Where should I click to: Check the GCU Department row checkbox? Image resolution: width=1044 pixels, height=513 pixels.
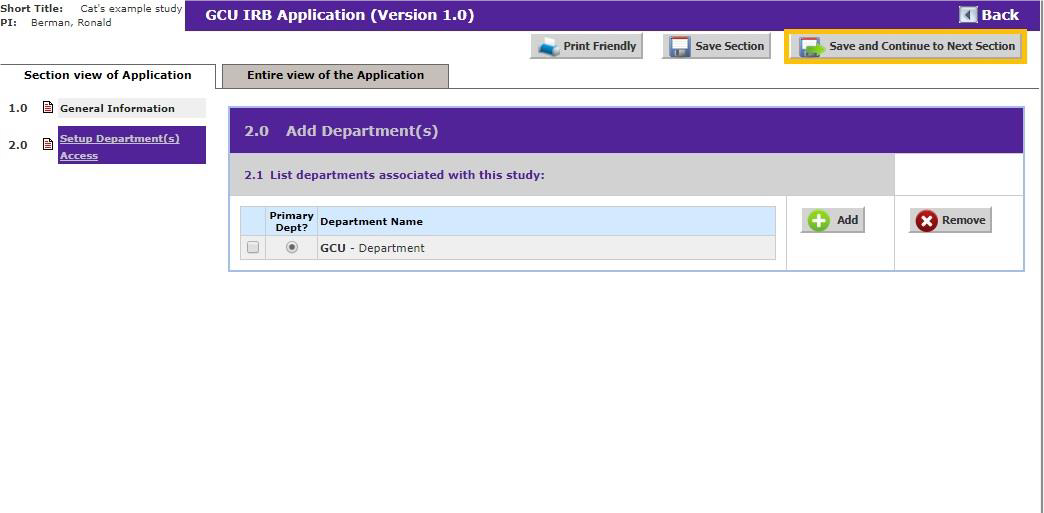(x=253, y=247)
